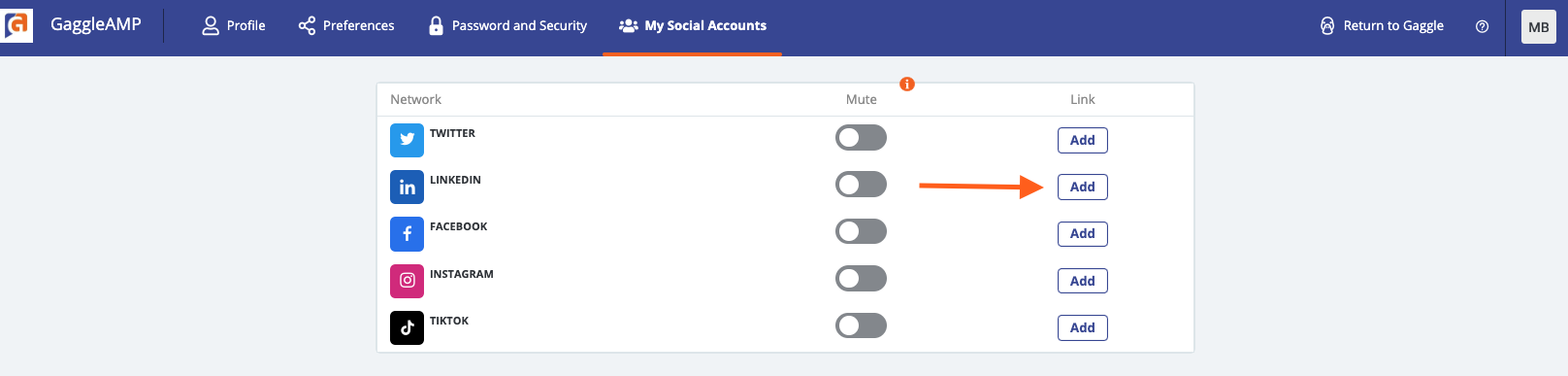
Task: Click the Facebook network icon
Action: pyautogui.click(x=407, y=233)
